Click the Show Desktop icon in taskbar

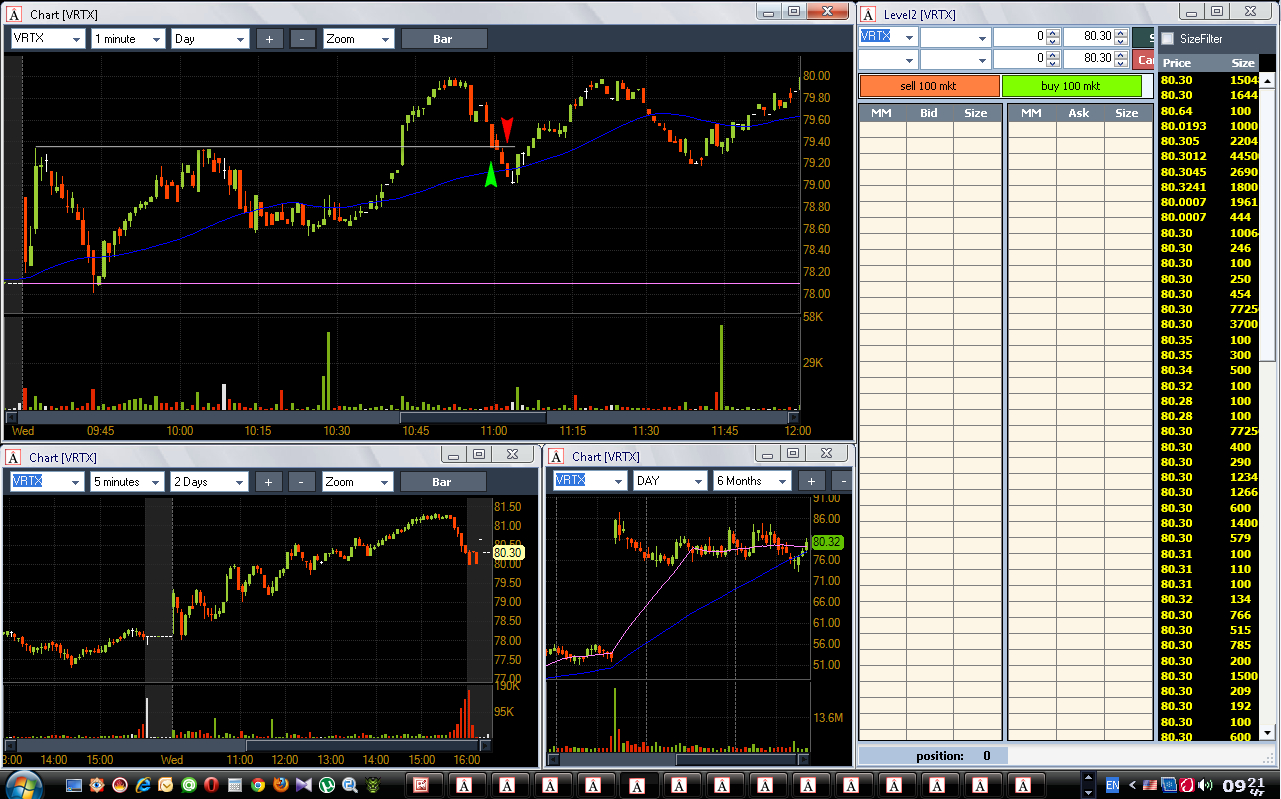pyautogui.click(x=74, y=785)
